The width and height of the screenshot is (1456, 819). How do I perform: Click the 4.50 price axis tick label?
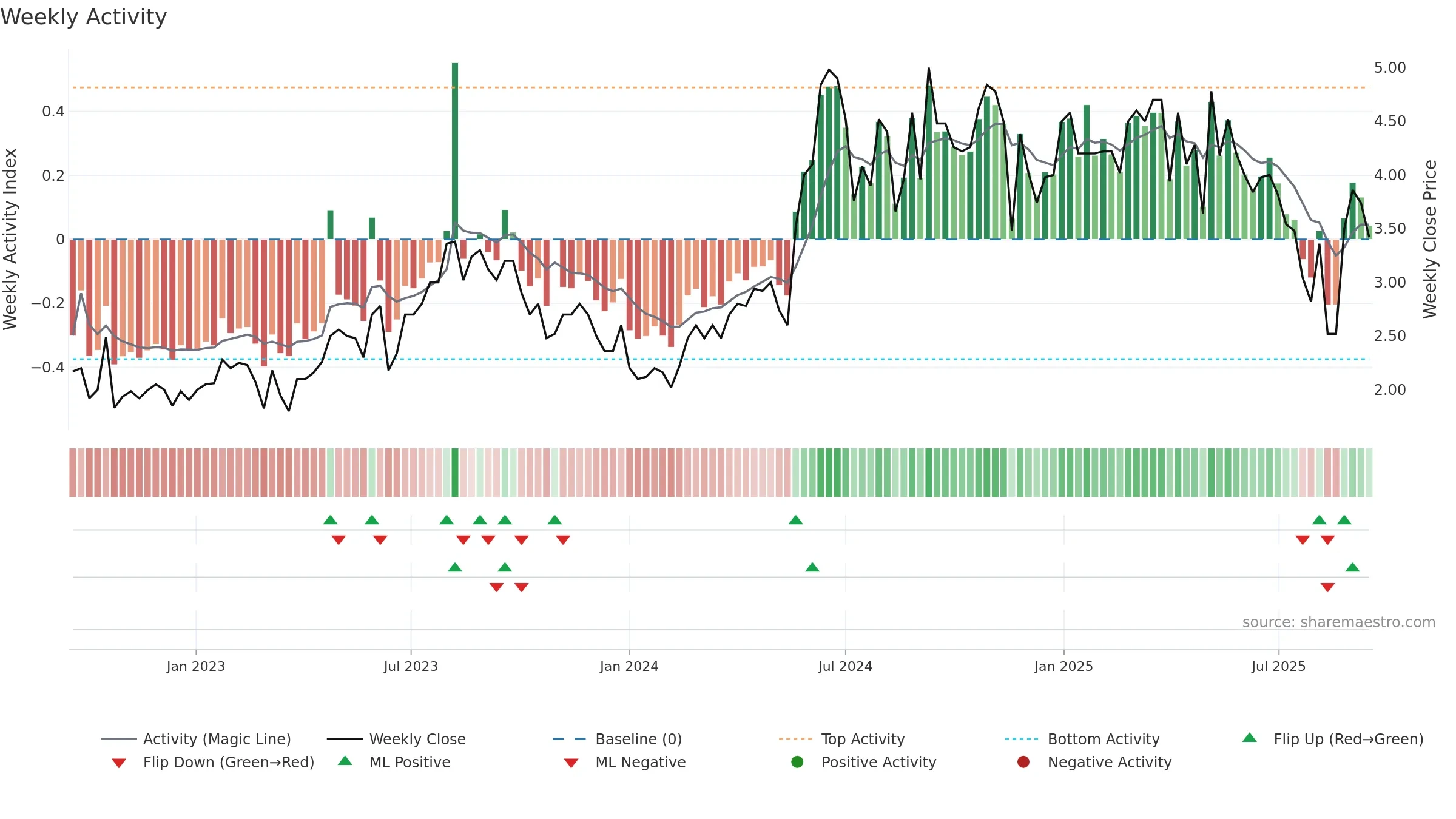click(x=1390, y=121)
